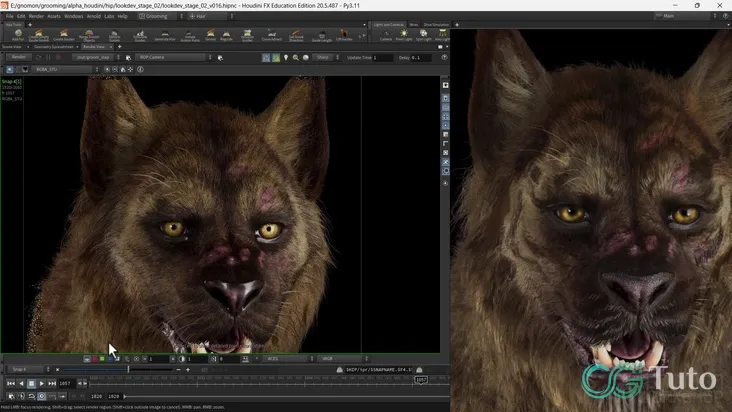Open the Render menu
This screenshot has height=412, width=732.
[36, 16]
